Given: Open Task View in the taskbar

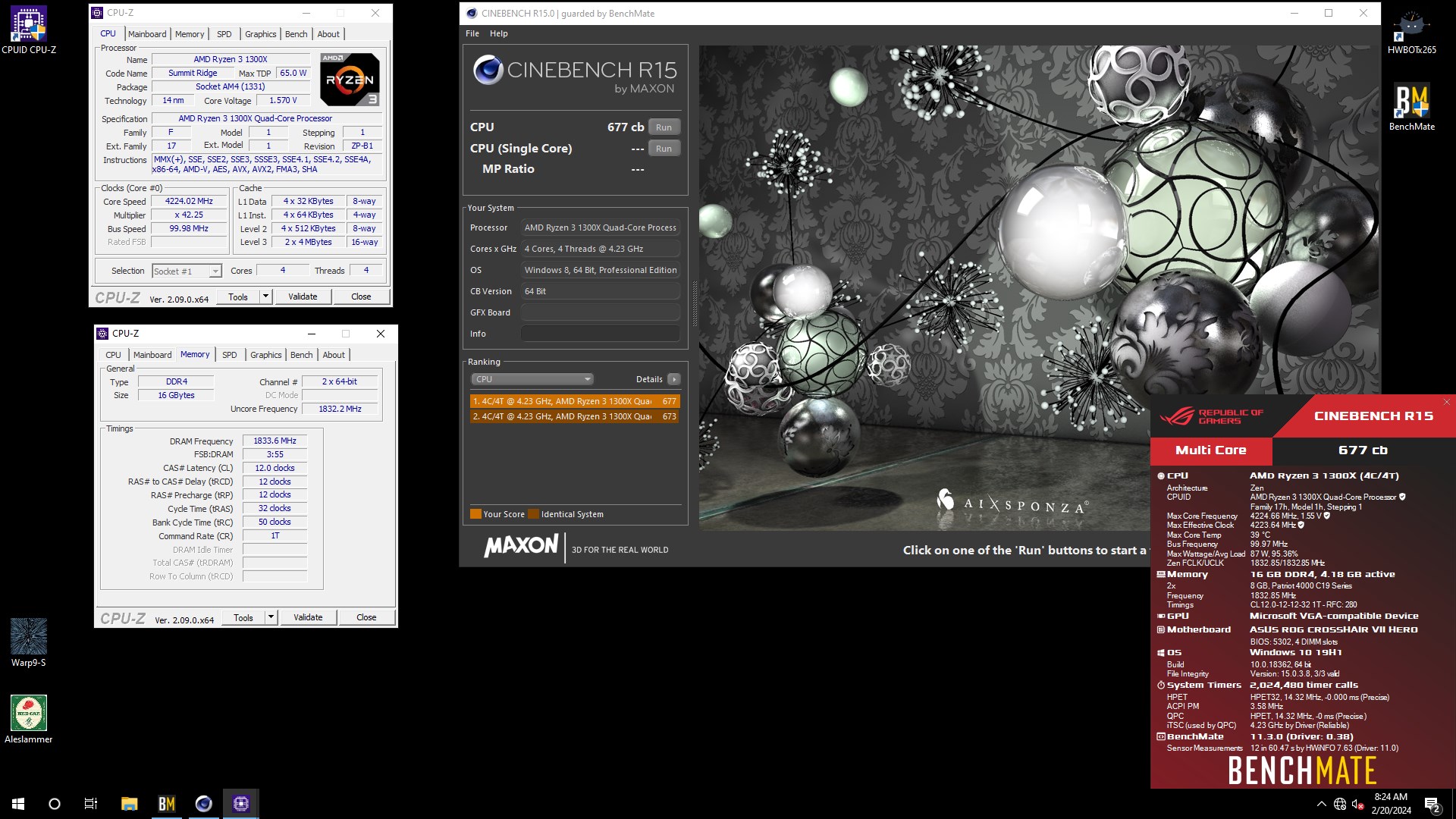Looking at the screenshot, I should click(91, 804).
